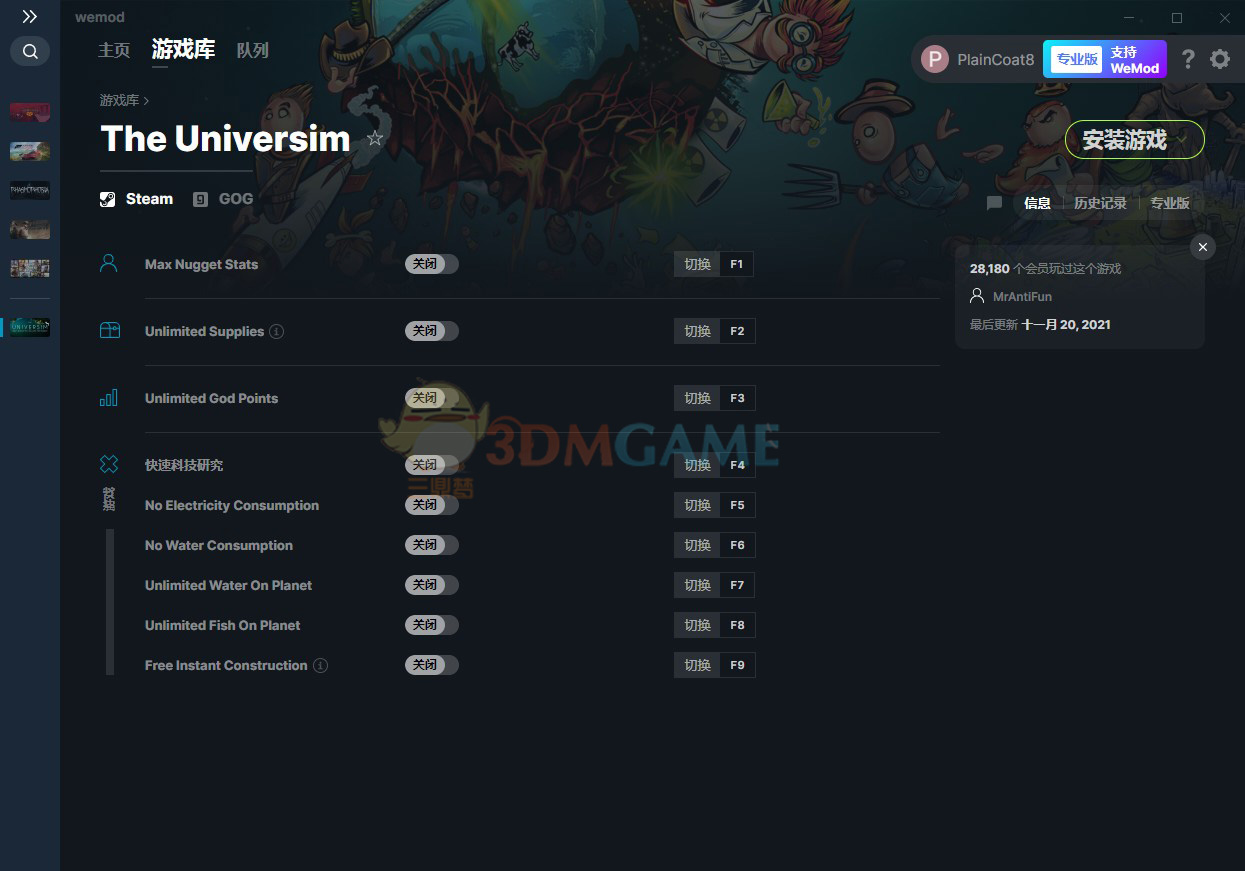Select The Universim thumbnail in sidebar
This screenshot has height=871, width=1245.
click(x=30, y=327)
